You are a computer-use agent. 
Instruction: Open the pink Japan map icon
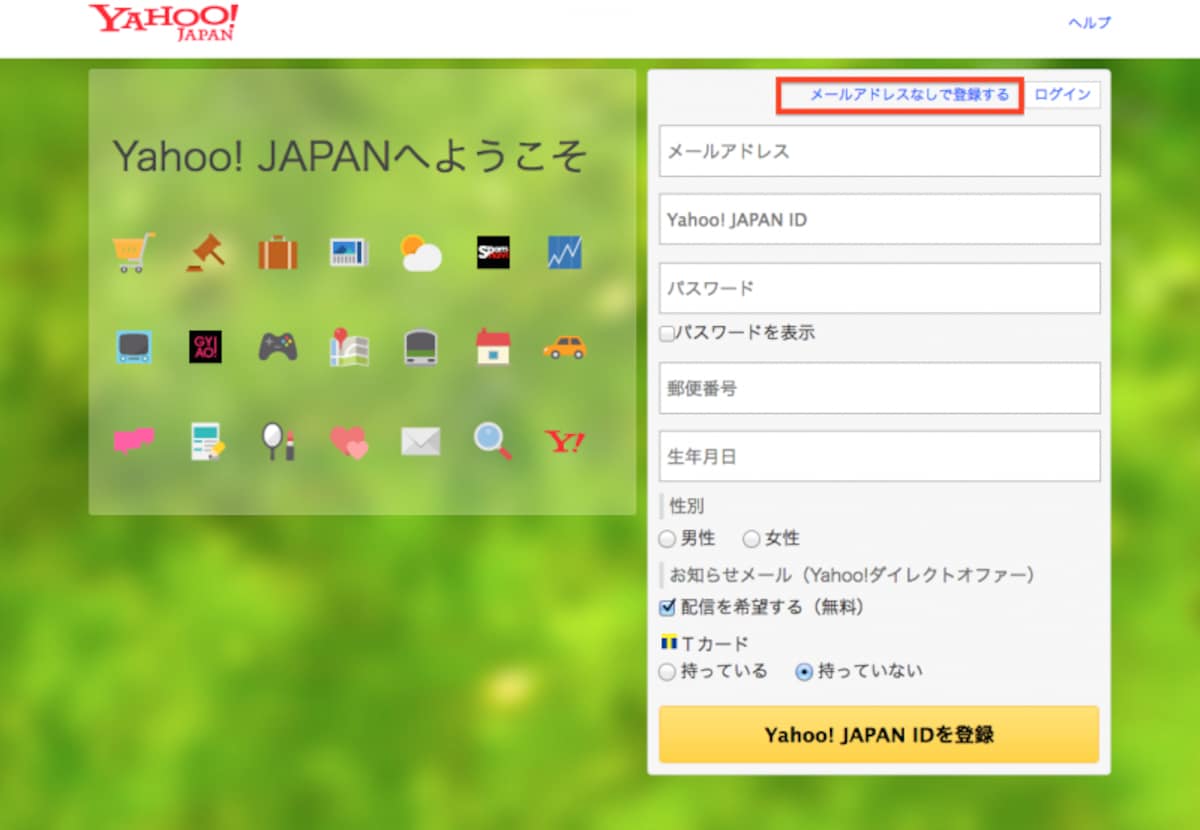click(x=133, y=441)
